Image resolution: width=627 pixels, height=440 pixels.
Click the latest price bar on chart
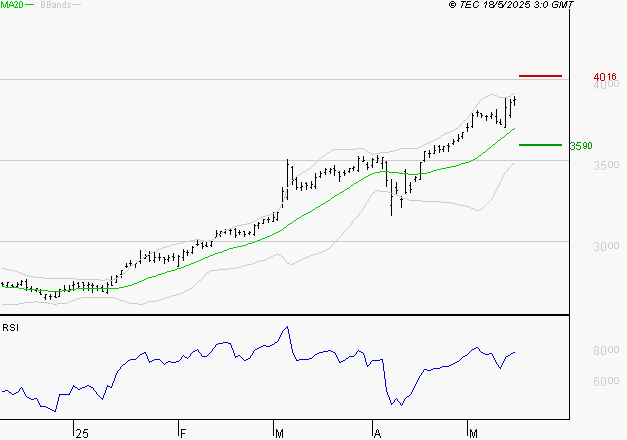[x=514, y=99]
